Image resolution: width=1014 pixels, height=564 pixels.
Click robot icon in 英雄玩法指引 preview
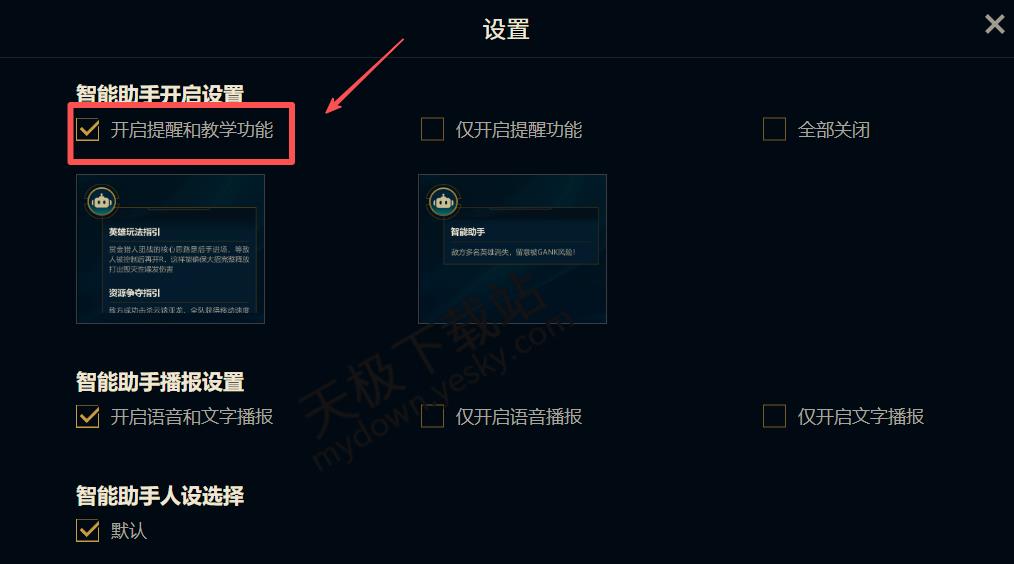(x=102, y=202)
